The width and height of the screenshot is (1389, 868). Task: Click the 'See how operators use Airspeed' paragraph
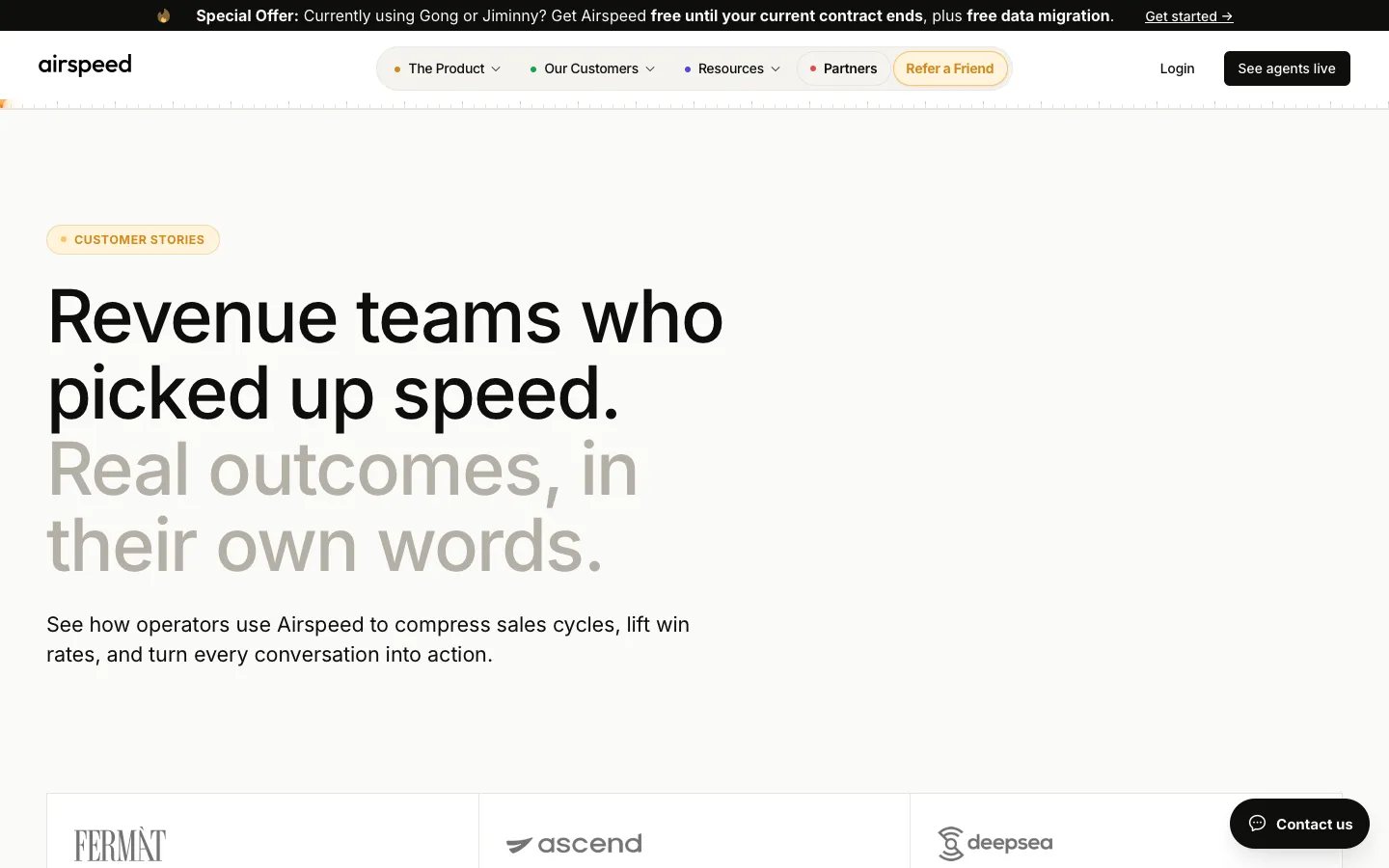tap(368, 639)
